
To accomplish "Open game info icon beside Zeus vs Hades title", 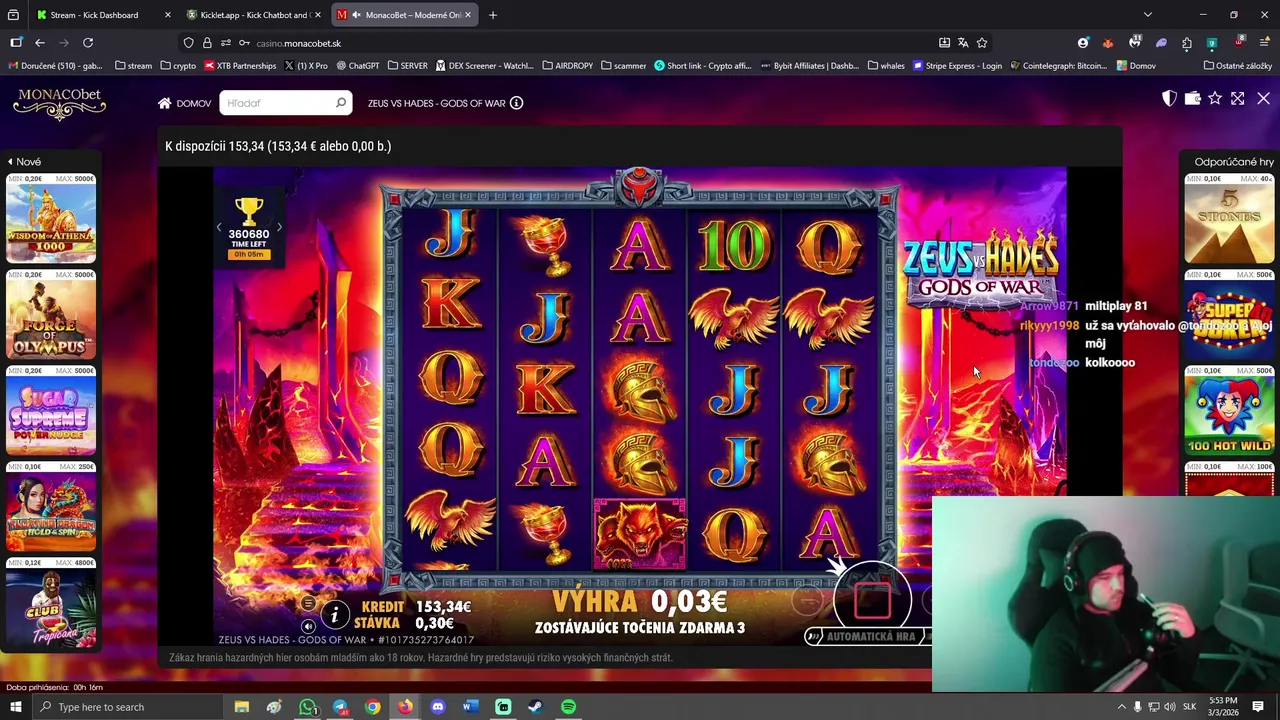I will pyautogui.click(x=516, y=103).
